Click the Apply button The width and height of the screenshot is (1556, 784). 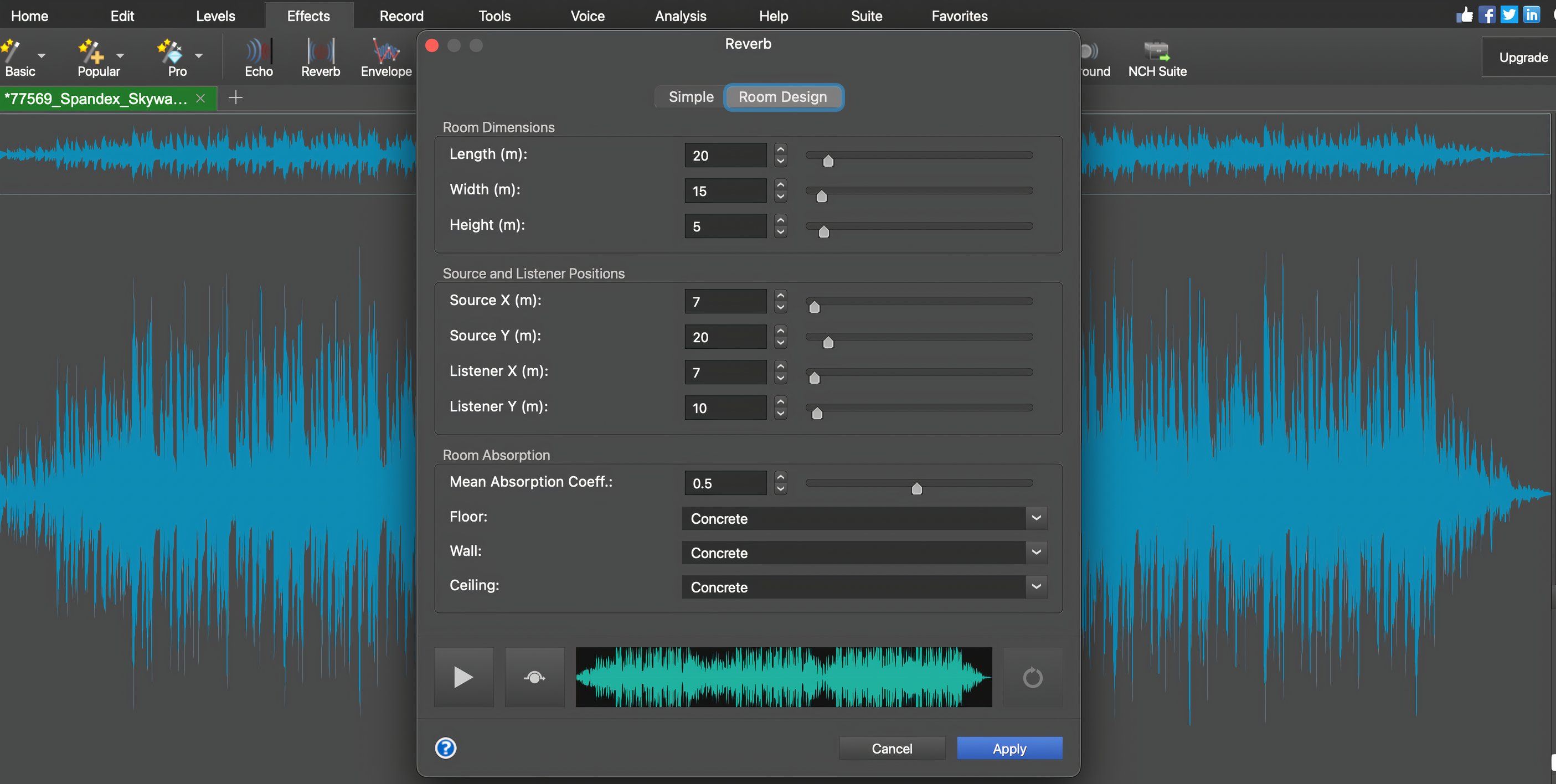[x=1009, y=748]
